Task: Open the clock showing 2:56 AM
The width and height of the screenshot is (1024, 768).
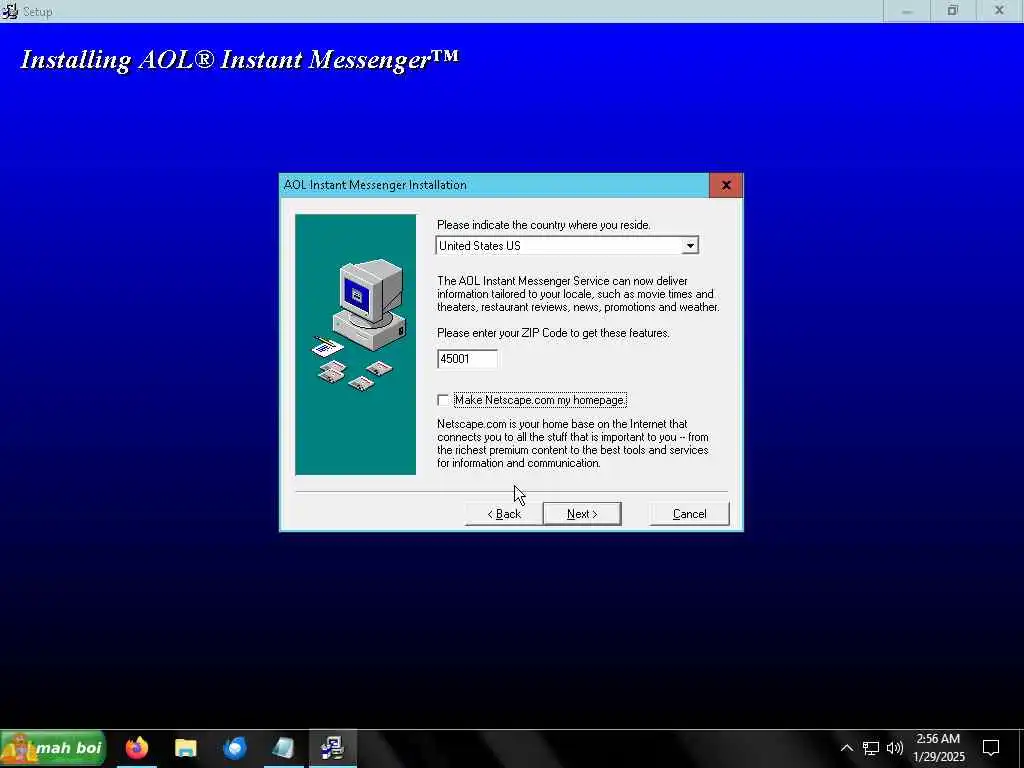Action: point(938,748)
